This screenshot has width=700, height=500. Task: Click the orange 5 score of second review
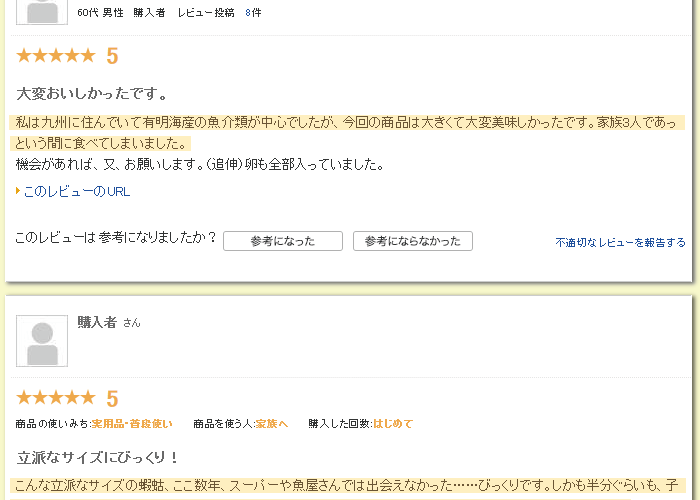pos(112,398)
